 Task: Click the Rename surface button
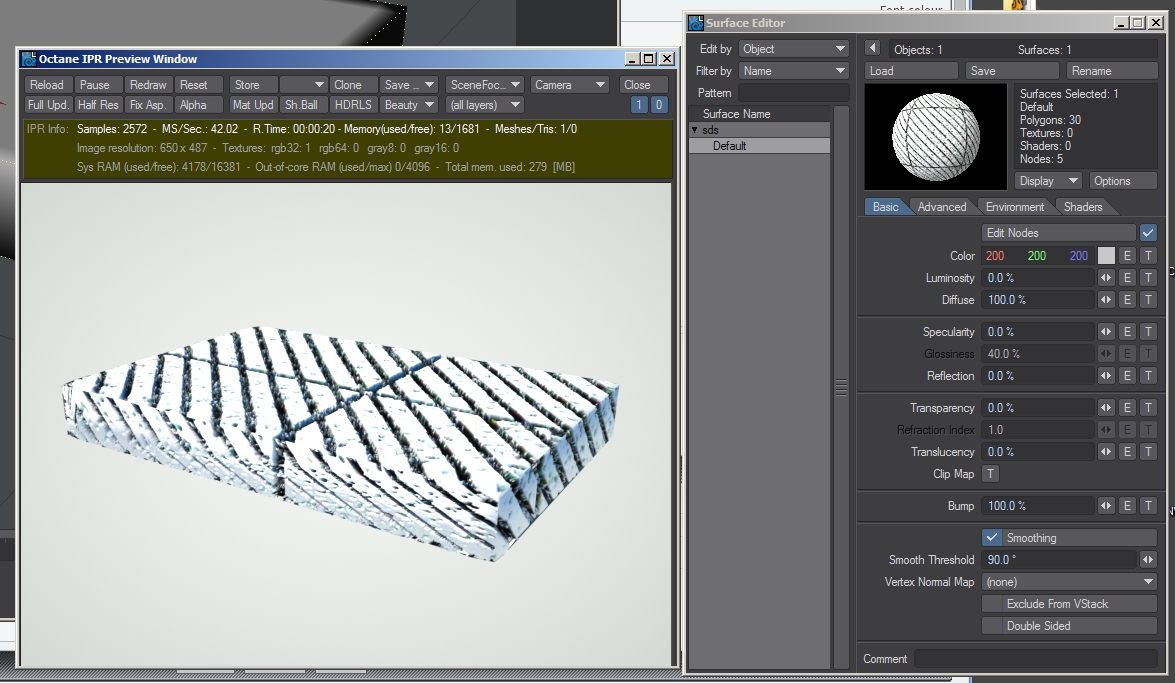[x=1112, y=70]
